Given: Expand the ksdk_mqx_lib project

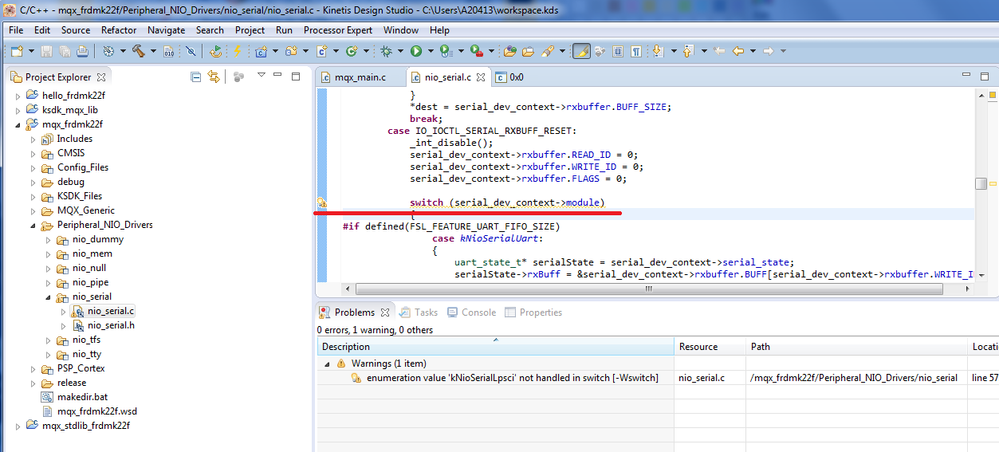Looking at the screenshot, I should tap(18, 110).
